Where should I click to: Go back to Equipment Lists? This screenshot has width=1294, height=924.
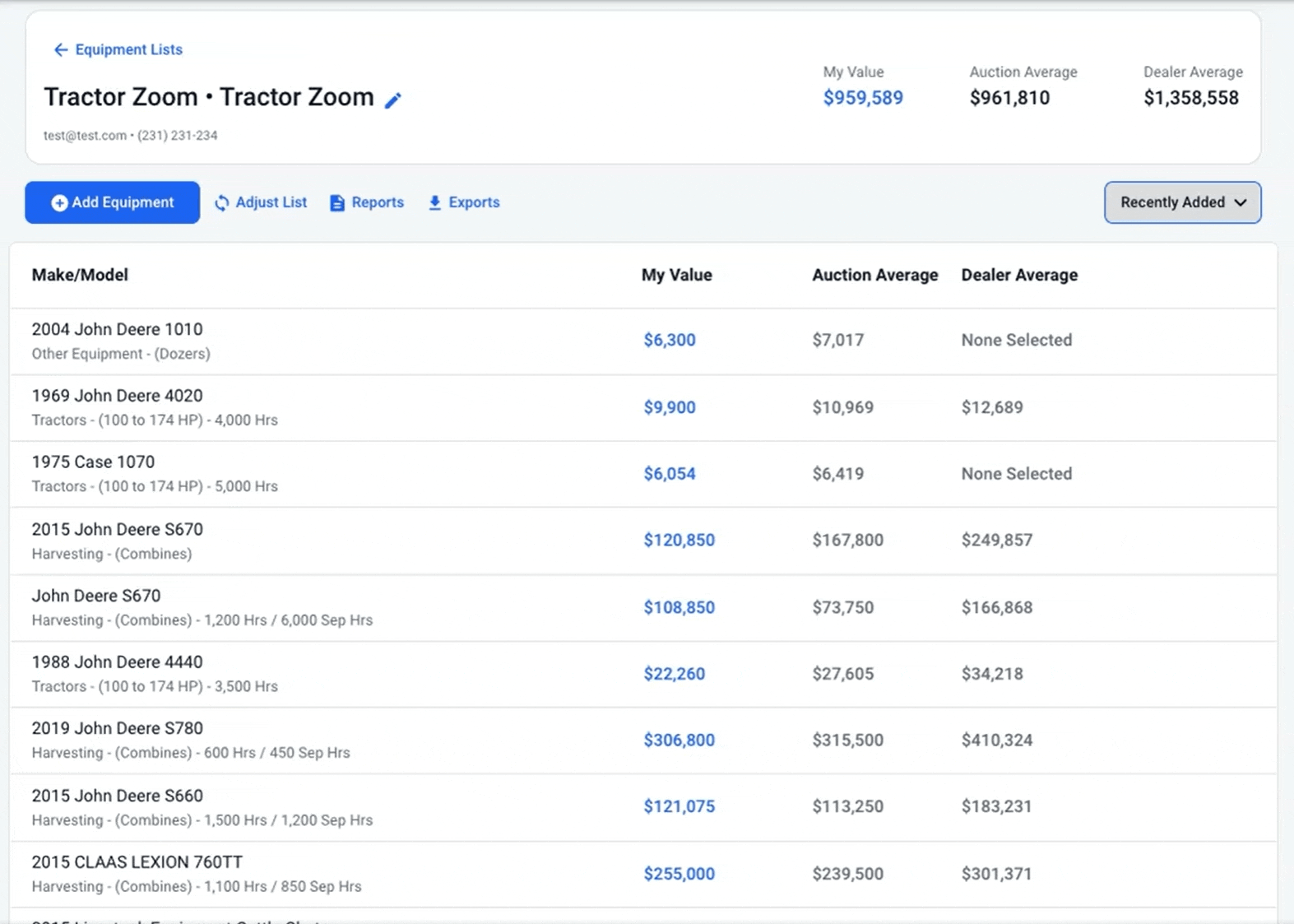point(118,50)
